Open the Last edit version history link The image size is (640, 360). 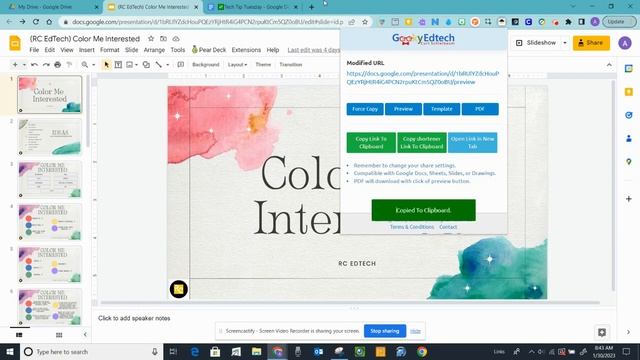click(313, 50)
